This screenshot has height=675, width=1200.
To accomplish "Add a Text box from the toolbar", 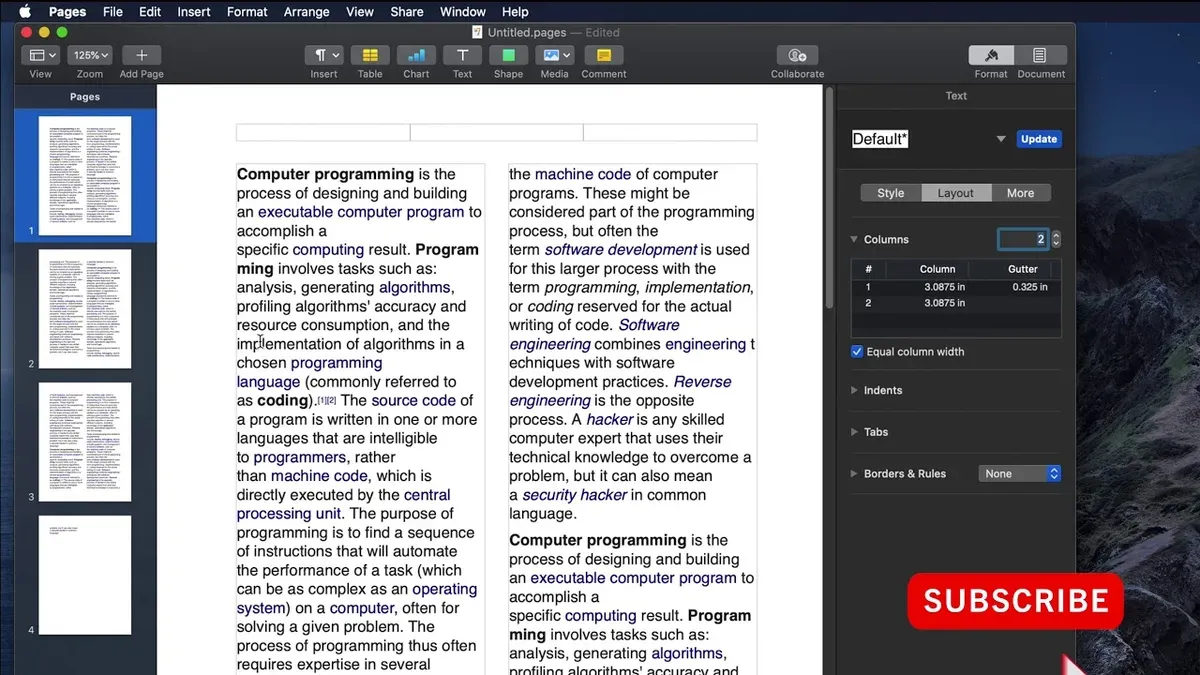I will coord(462,55).
